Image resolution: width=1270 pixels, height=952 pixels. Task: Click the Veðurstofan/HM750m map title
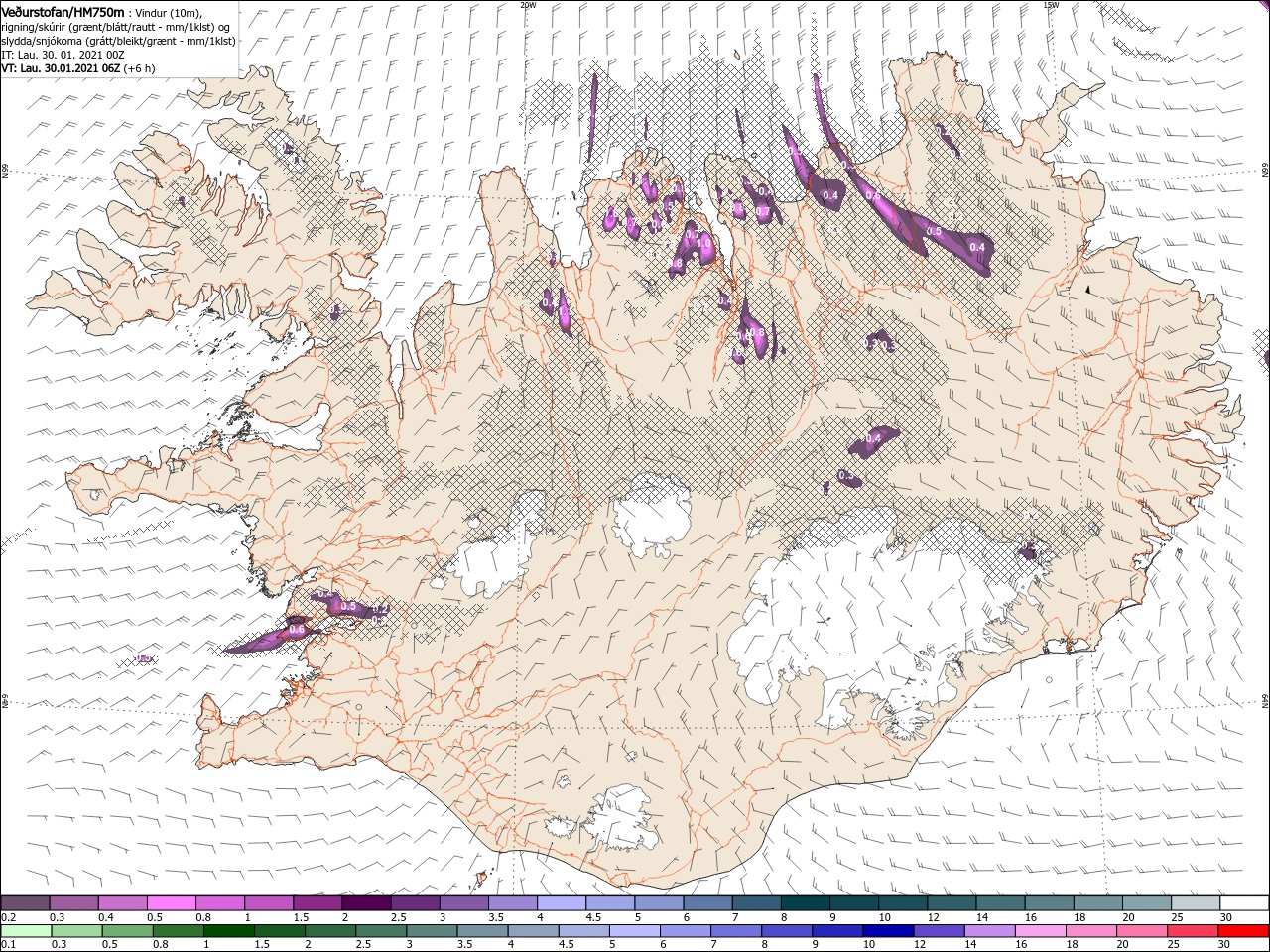(62, 11)
